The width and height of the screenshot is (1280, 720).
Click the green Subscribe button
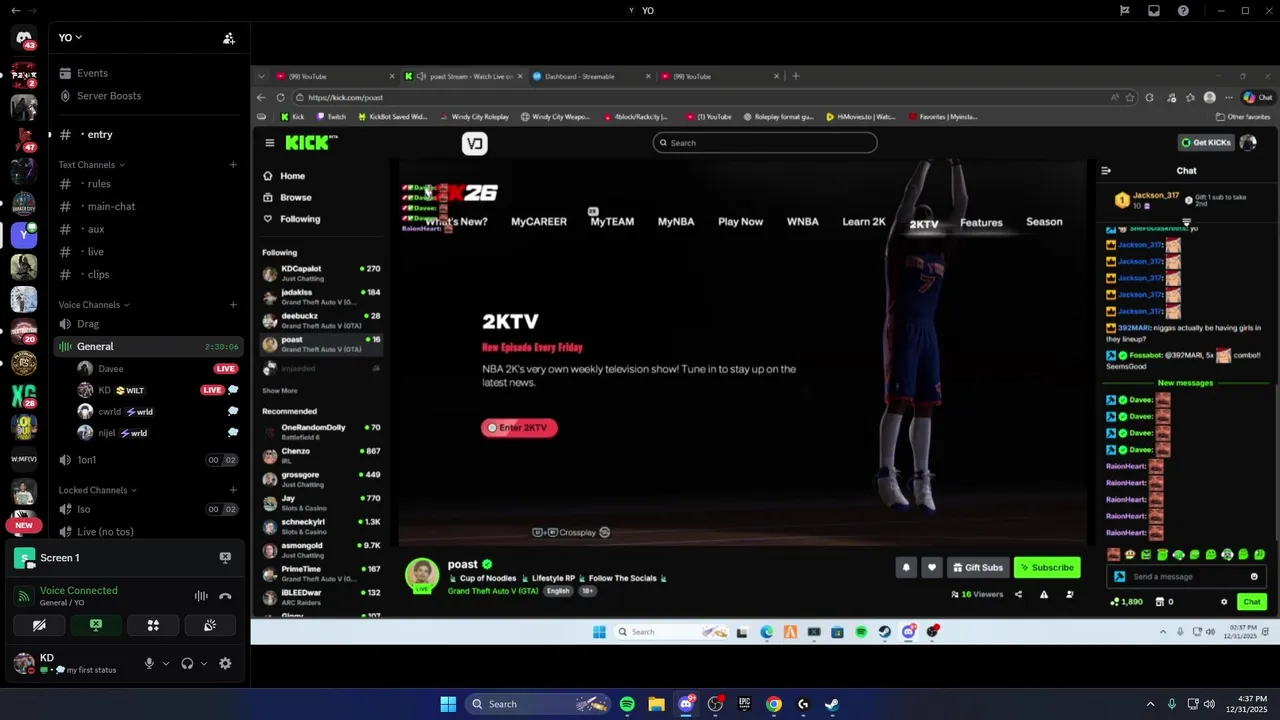(1047, 568)
